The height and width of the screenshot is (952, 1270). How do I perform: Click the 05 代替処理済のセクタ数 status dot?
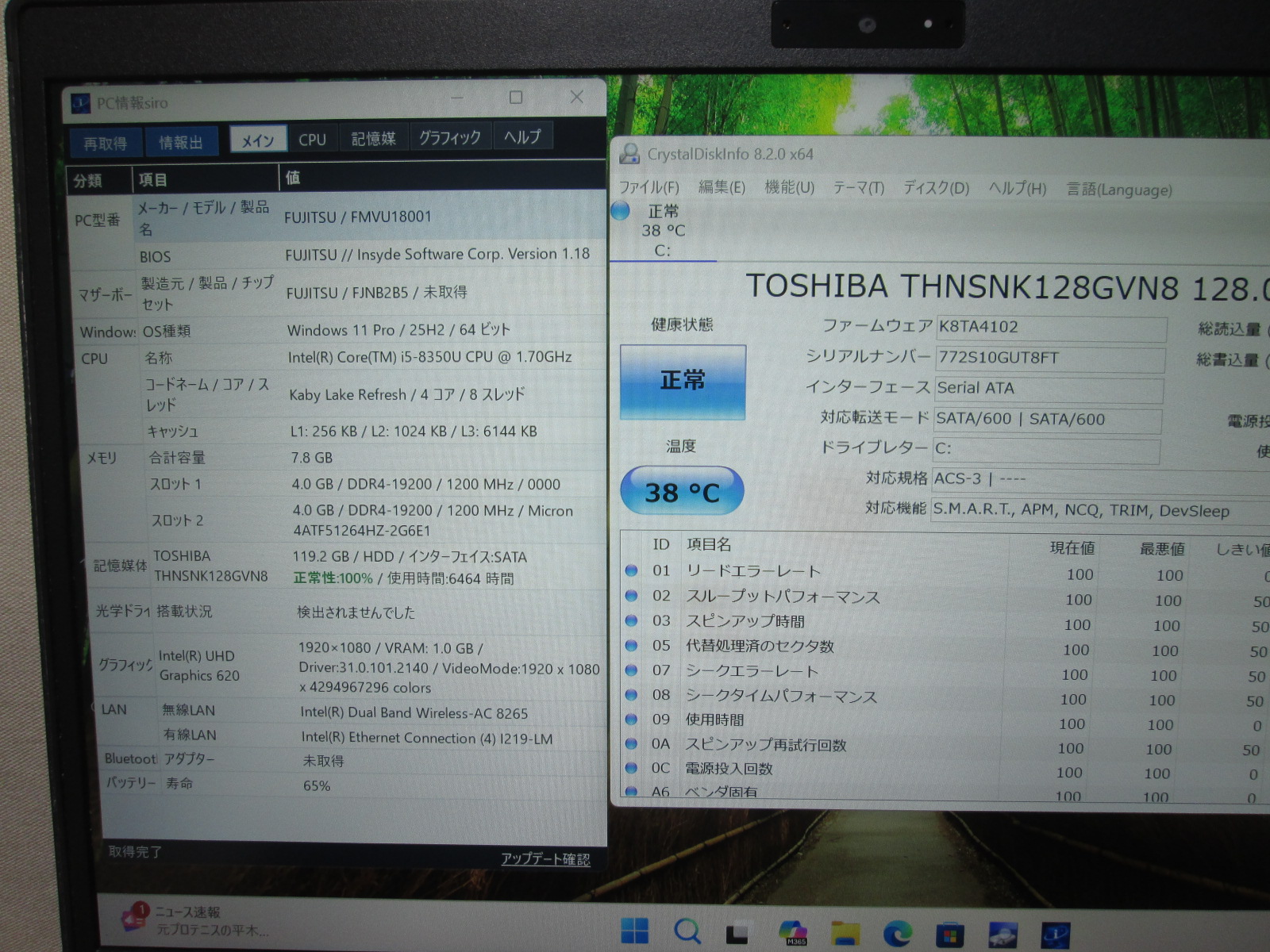pos(632,645)
